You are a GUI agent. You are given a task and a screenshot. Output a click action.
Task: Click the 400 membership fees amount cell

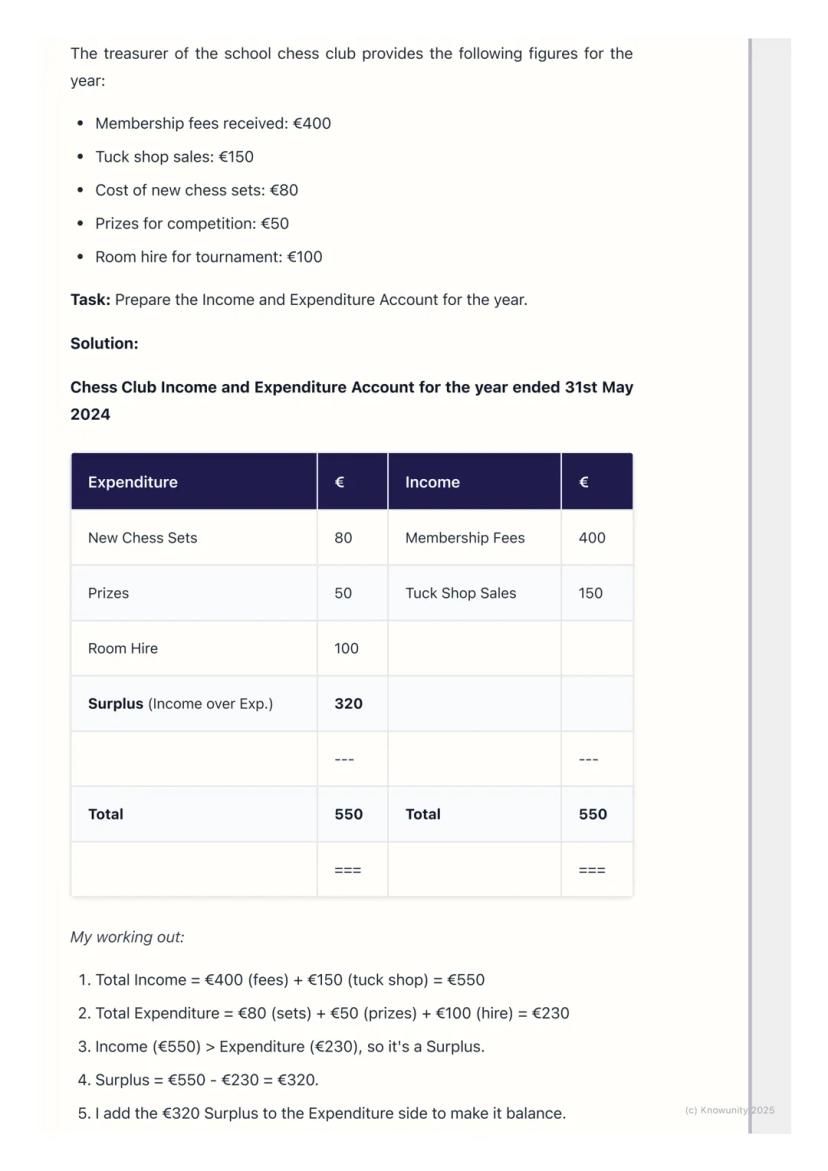[x=592, y=538]
